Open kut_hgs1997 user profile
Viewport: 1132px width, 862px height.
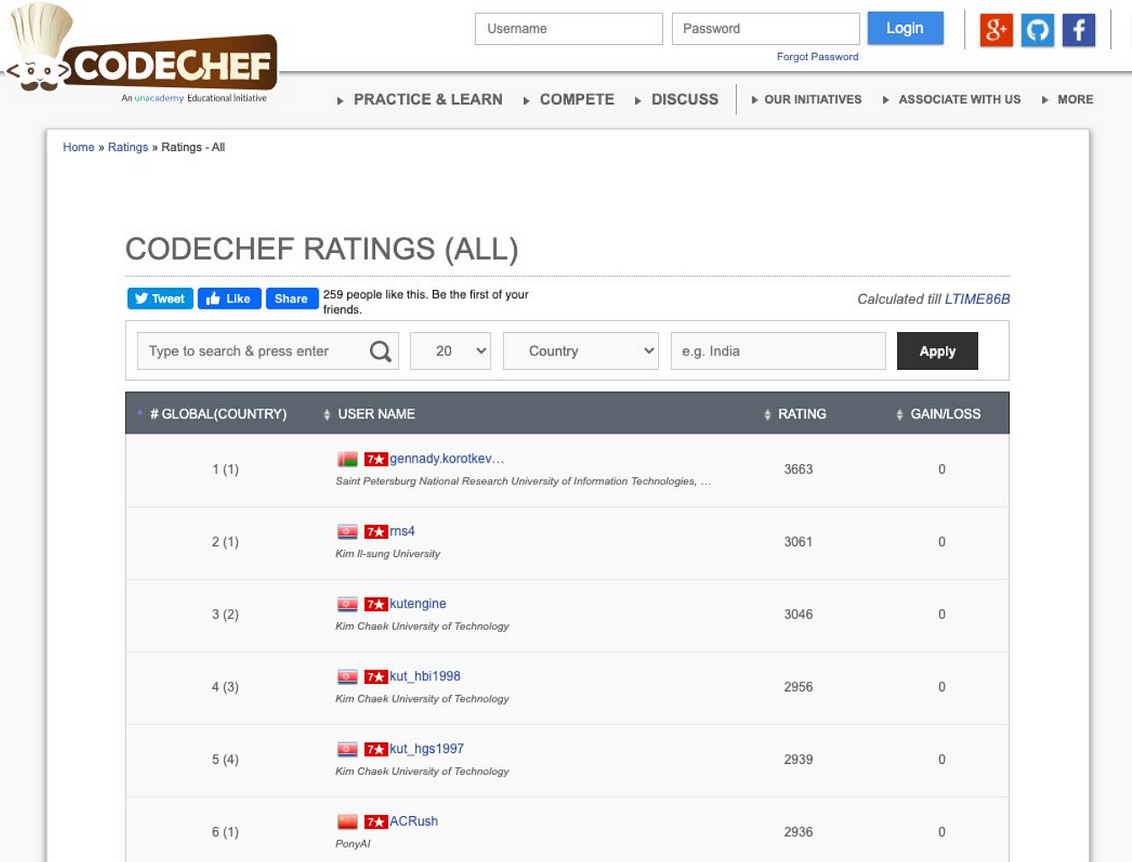[x=427, y=749]
